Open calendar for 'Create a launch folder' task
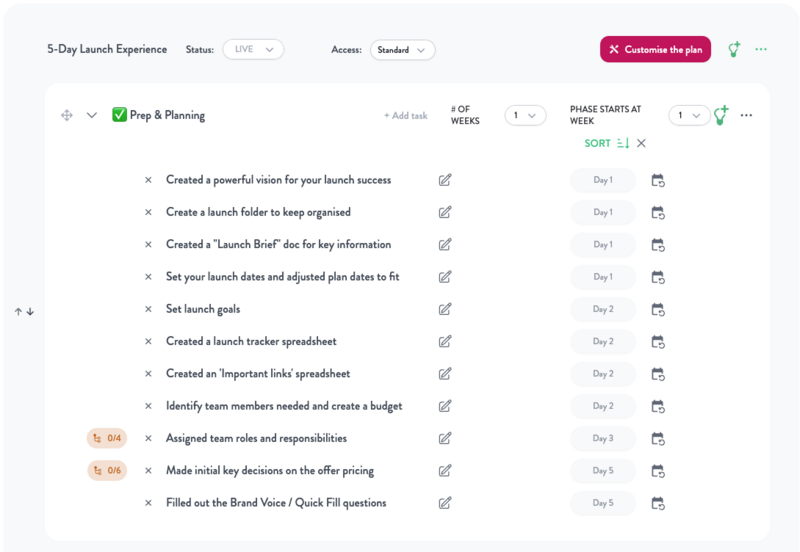800x552 pixels. [x=658, y=213]
